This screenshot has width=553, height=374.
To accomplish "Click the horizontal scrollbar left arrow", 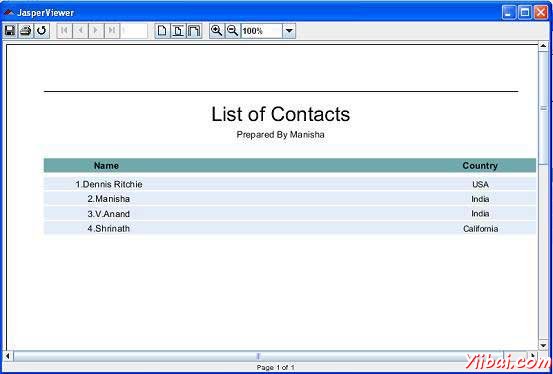I will tap(8, 356).
